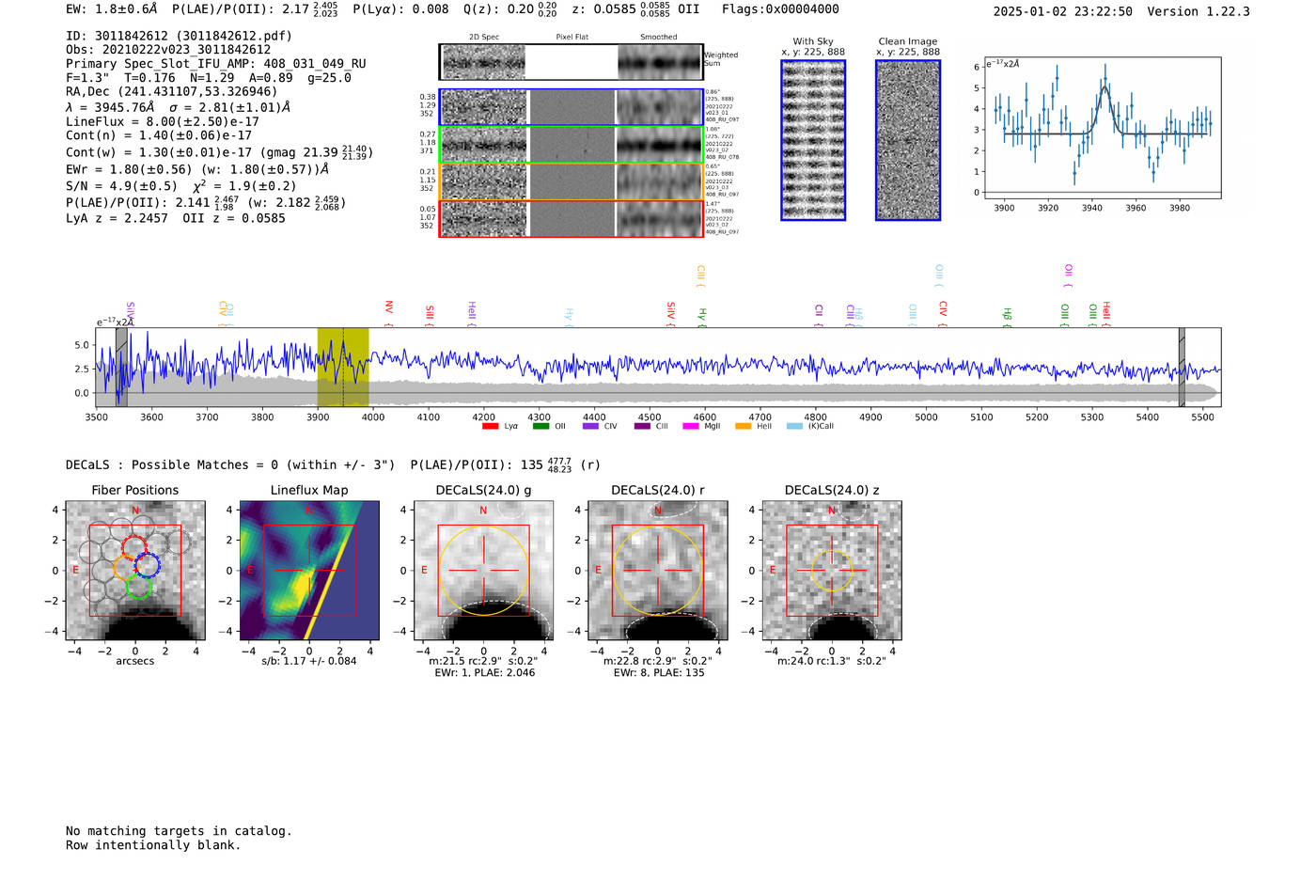Click the Gaussian emission line fit plot
The width and height of the screenshot is (1316, 896).
[x=1102, y=129]
